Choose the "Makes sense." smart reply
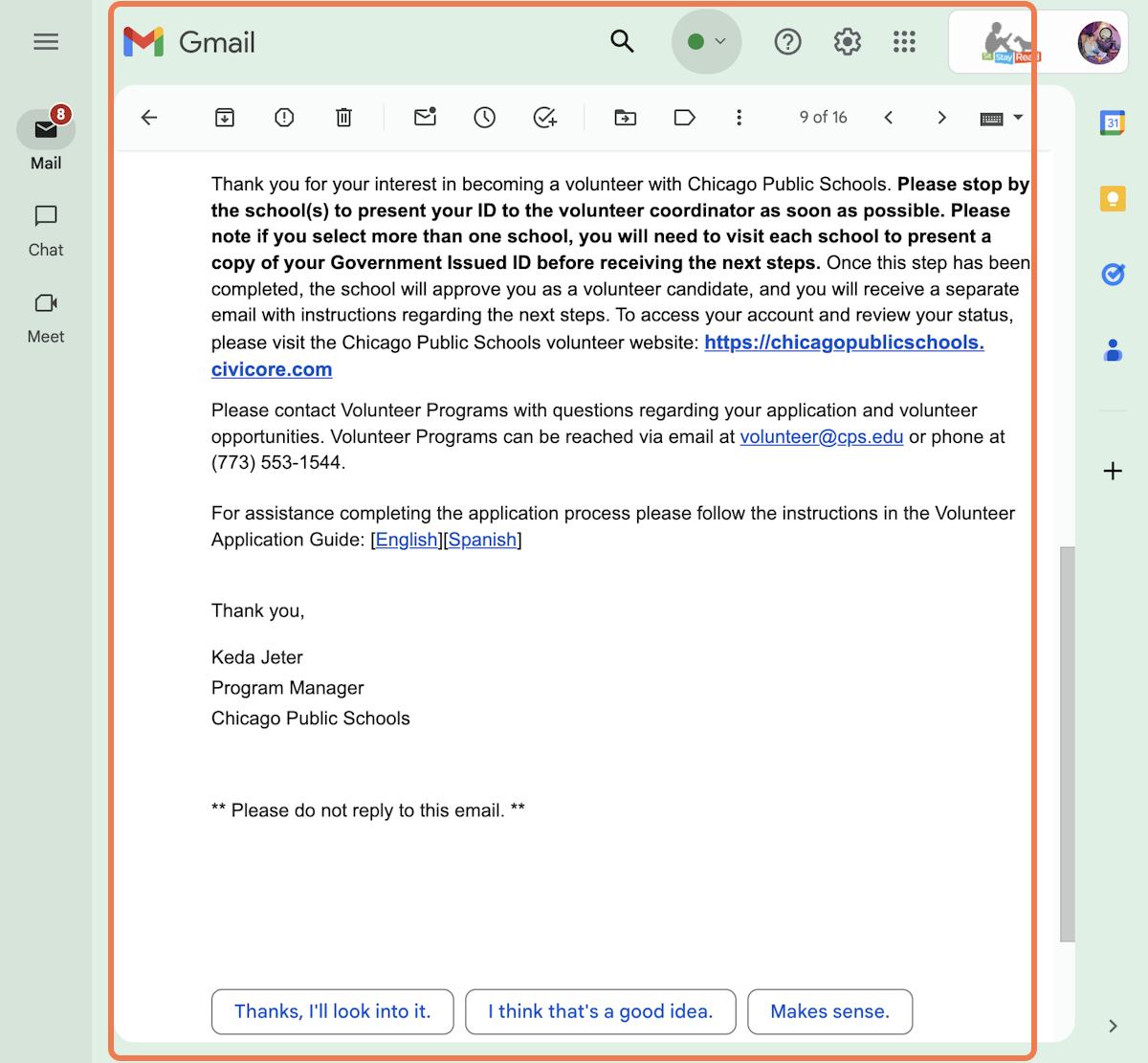This screenshot has width=1148, height=1063. tap(829, 1011)
